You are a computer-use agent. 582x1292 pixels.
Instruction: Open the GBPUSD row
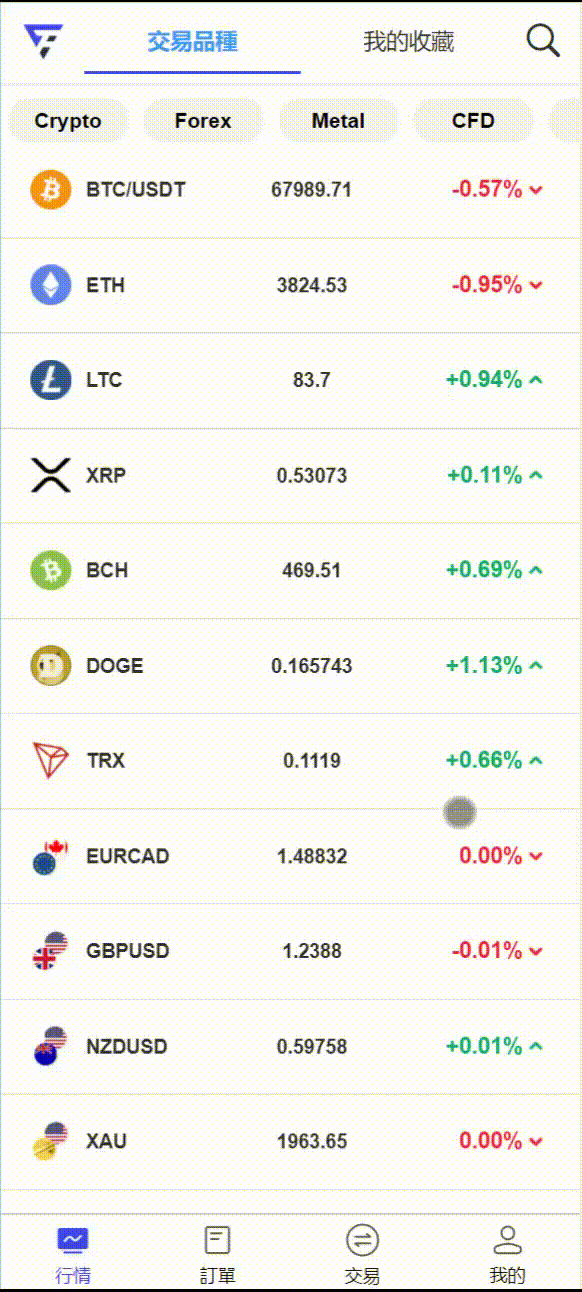tap(291, 951)
